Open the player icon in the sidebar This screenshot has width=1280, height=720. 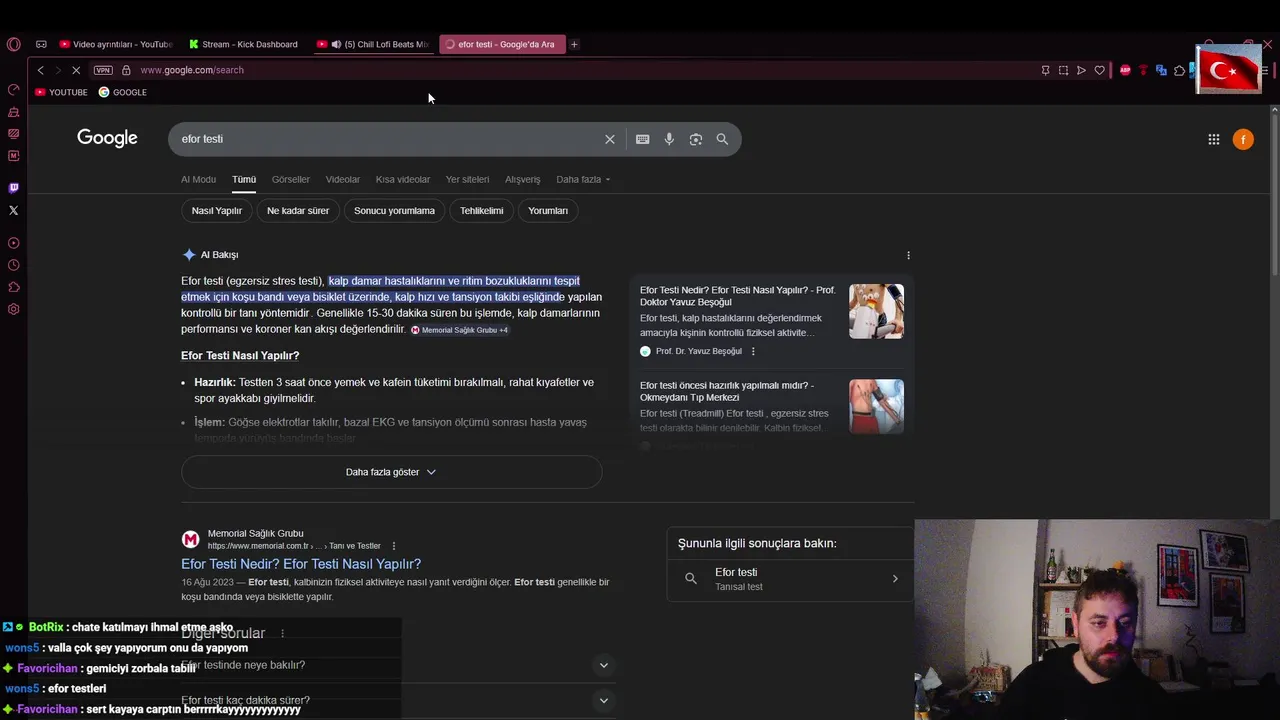coord(13,243)
